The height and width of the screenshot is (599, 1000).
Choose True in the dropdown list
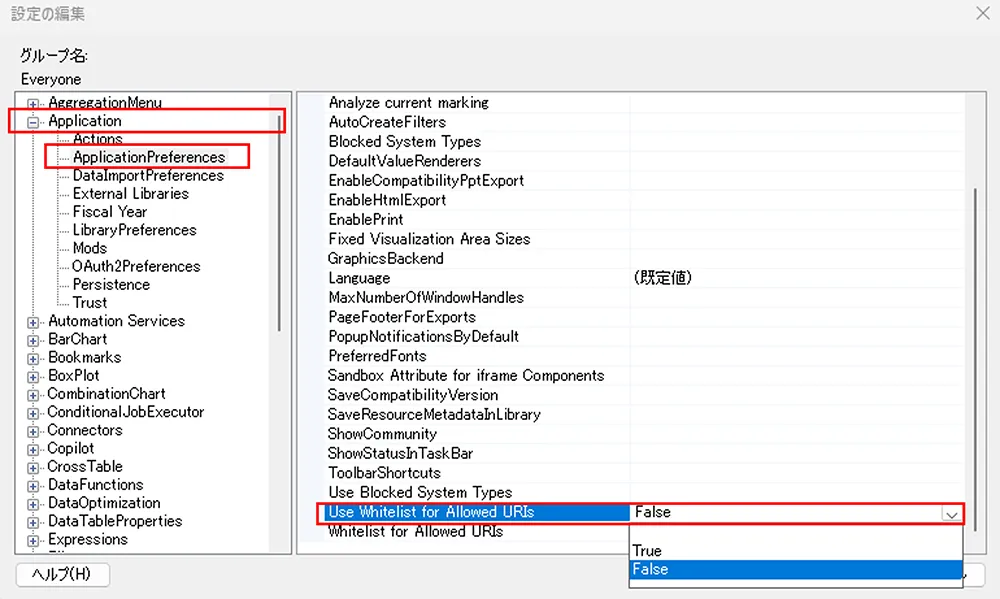tap(647, 551)
